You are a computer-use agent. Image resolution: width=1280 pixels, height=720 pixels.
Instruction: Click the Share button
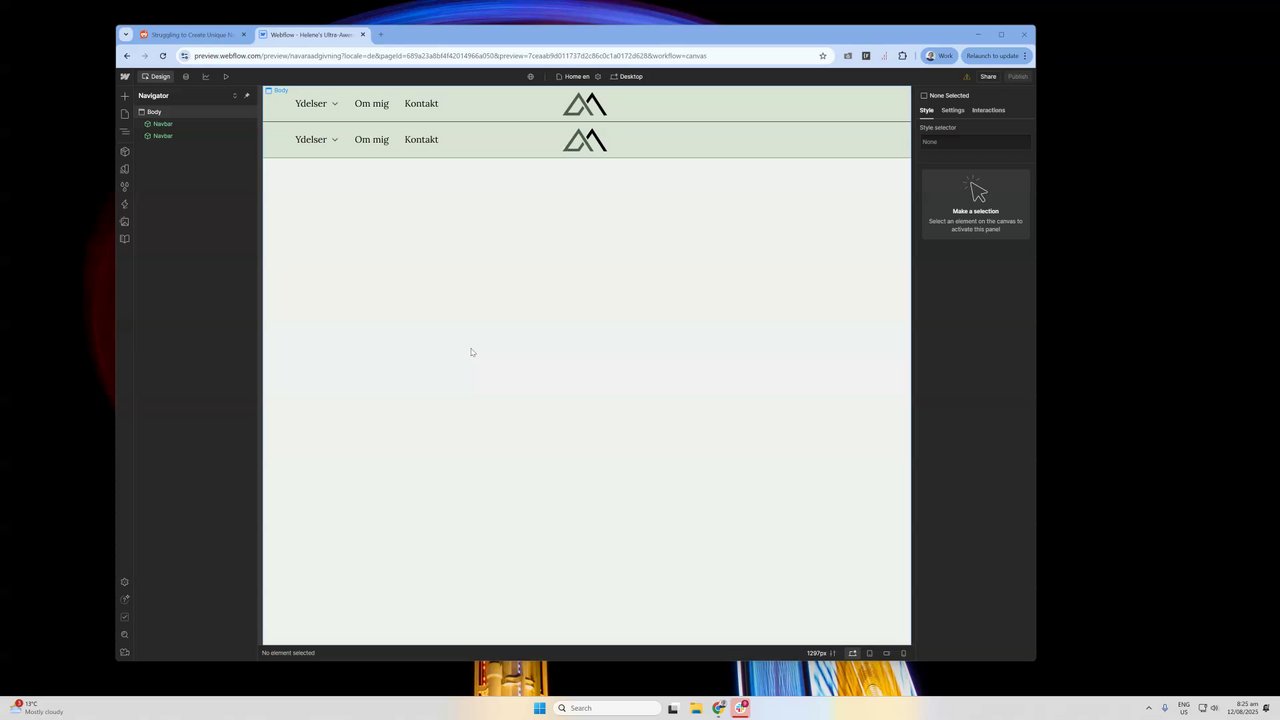[x=988, y=76]
